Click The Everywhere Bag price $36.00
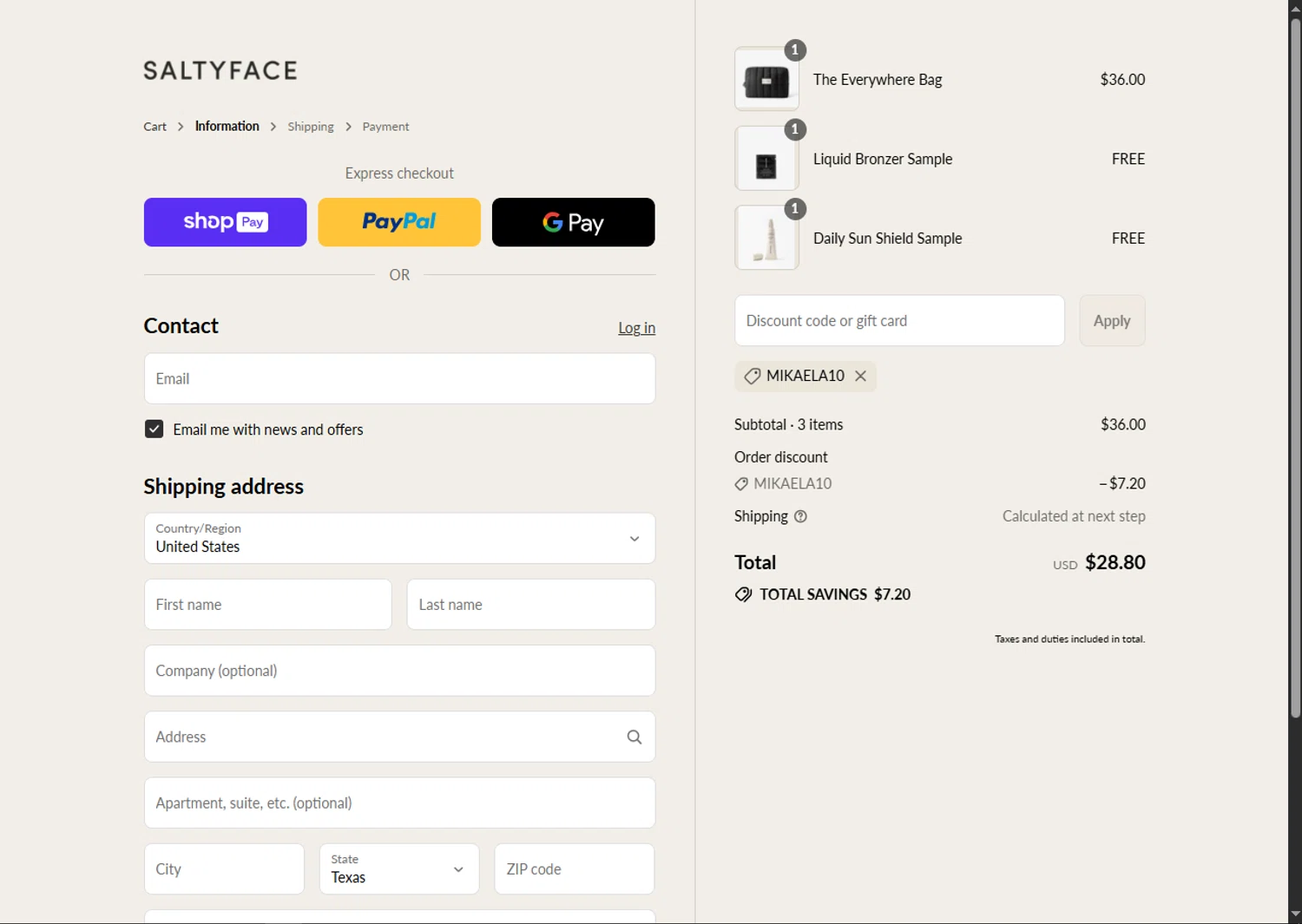The height and width of the screenshot is (924, 1302). [x=1122, y=79]
